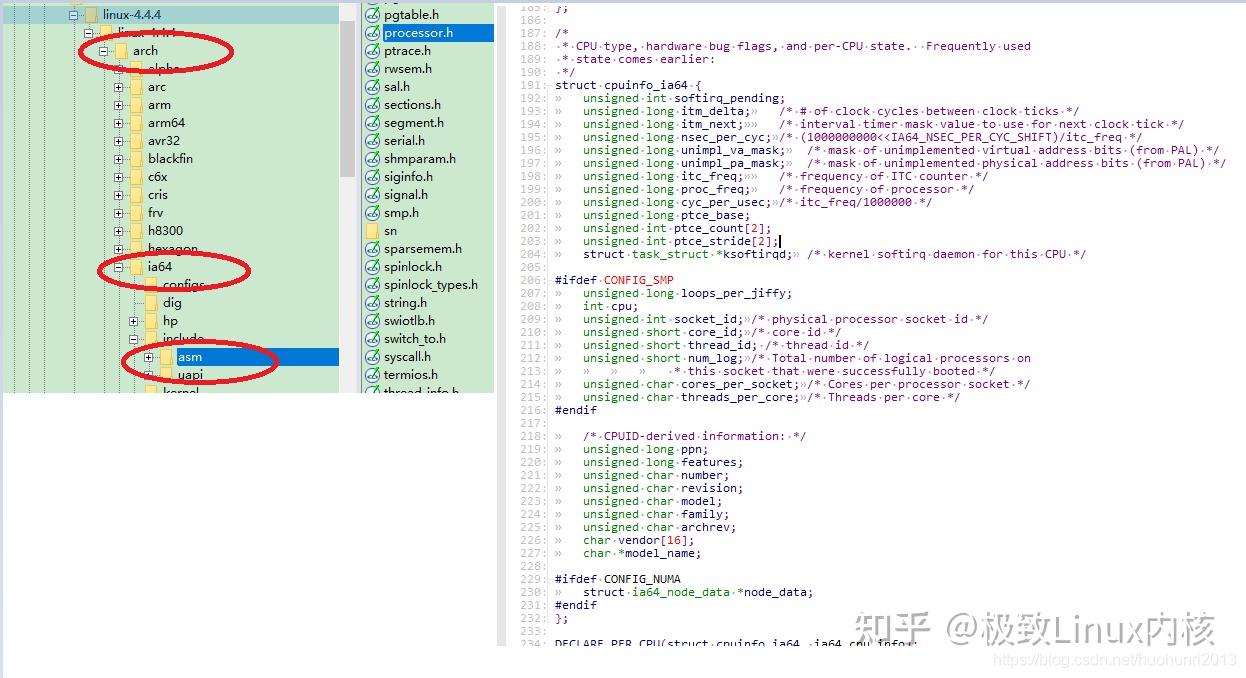Click line number 191 in the code editor

[x=531, y=85]
